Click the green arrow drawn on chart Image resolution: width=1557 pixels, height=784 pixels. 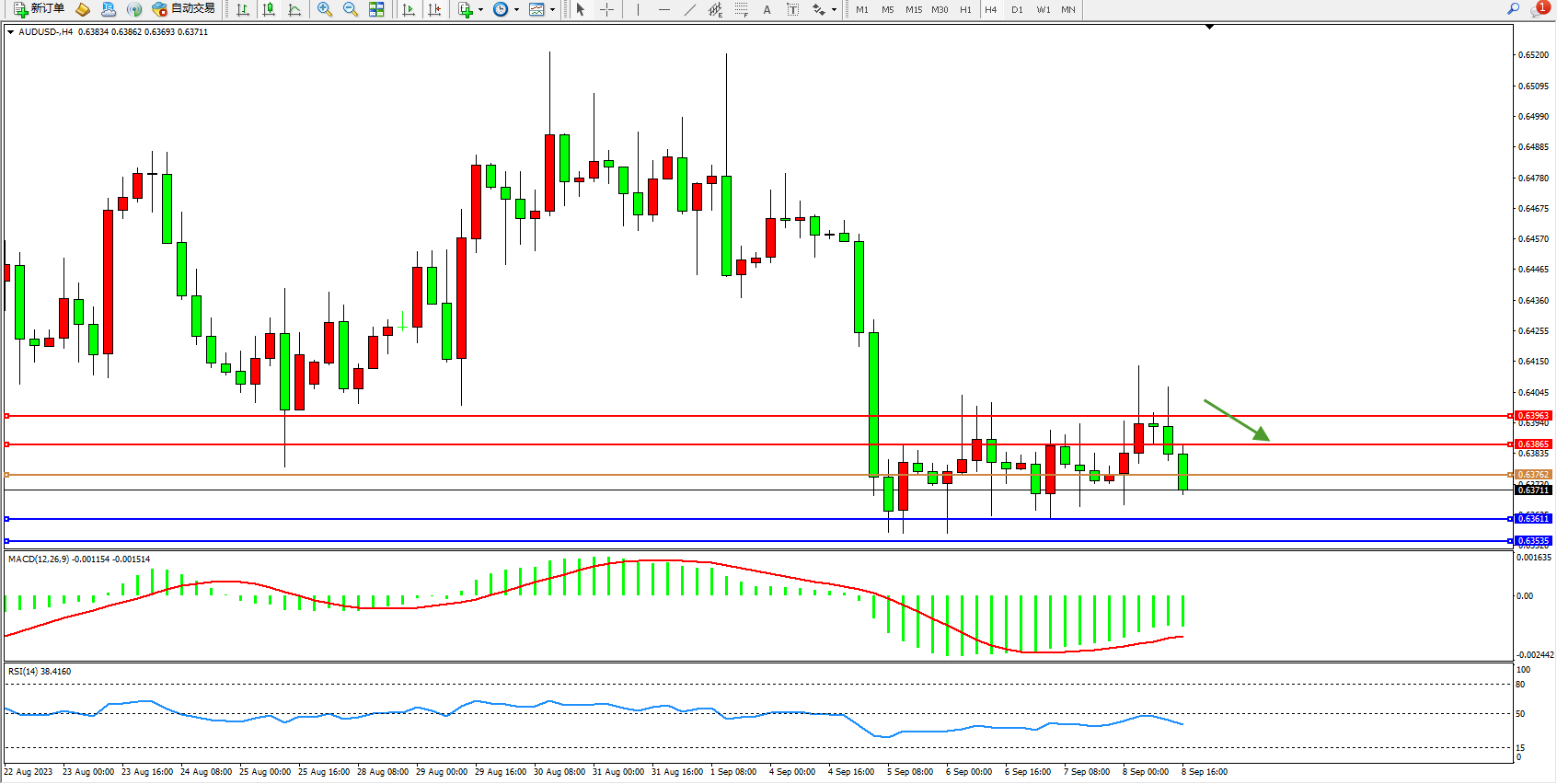pyautogui.click(x=1237, y=421)
